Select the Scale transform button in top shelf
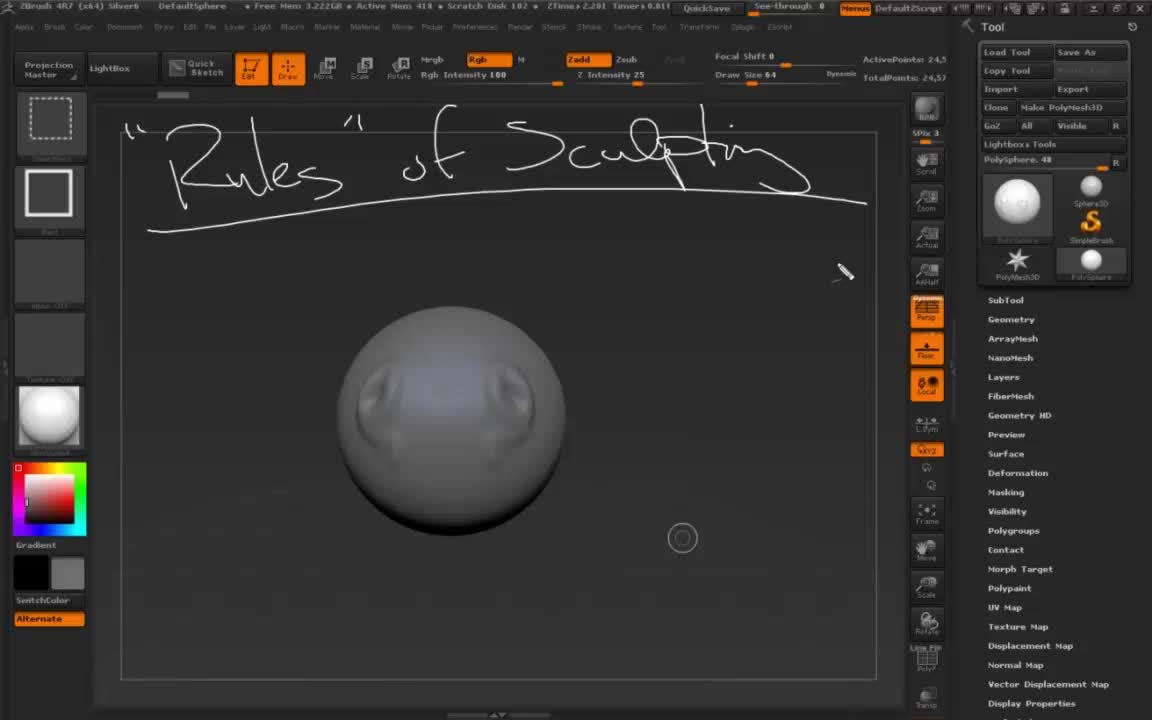This screenshot has width=1152, height=720. (361, 69)
